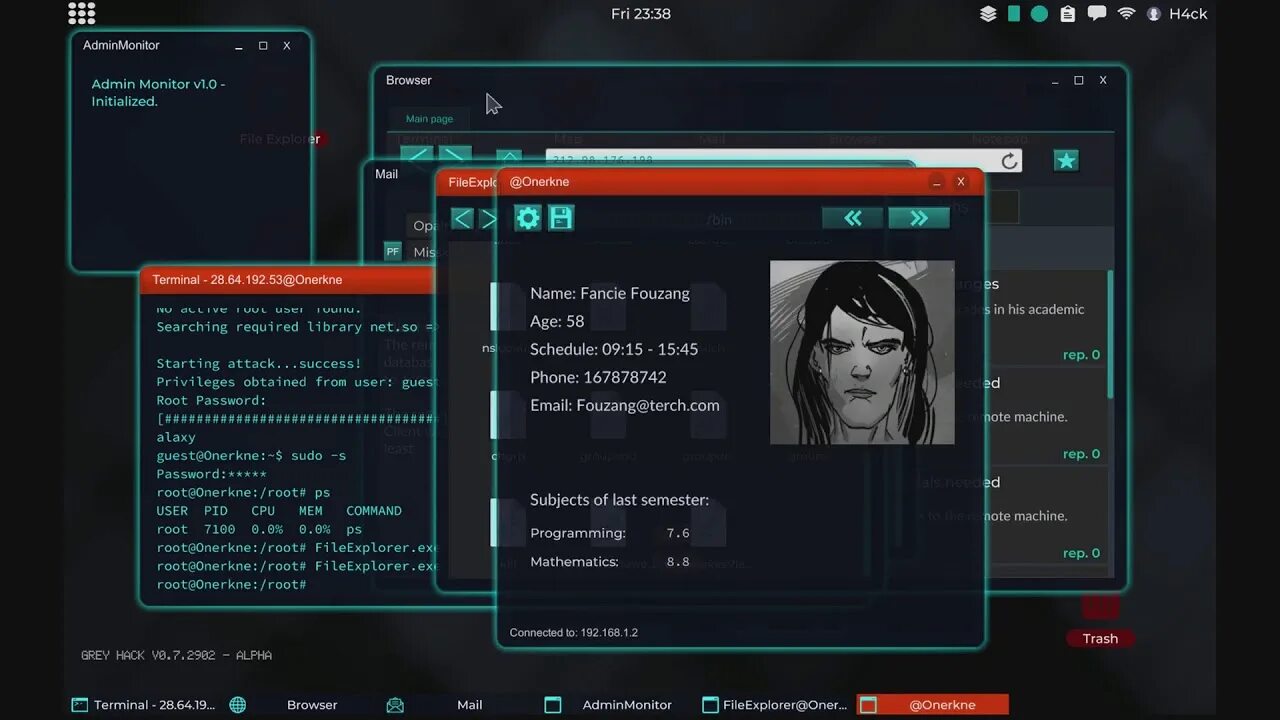1280x720 pixels.
Task: Click the Schedule: 09:15 - 15:45 line
Action: [x=614, y=349]
